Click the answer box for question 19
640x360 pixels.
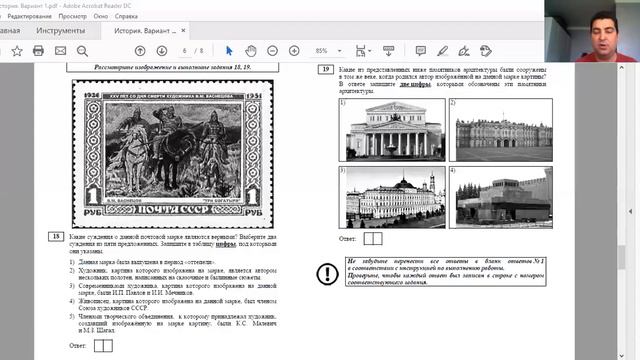pos(373,239)
